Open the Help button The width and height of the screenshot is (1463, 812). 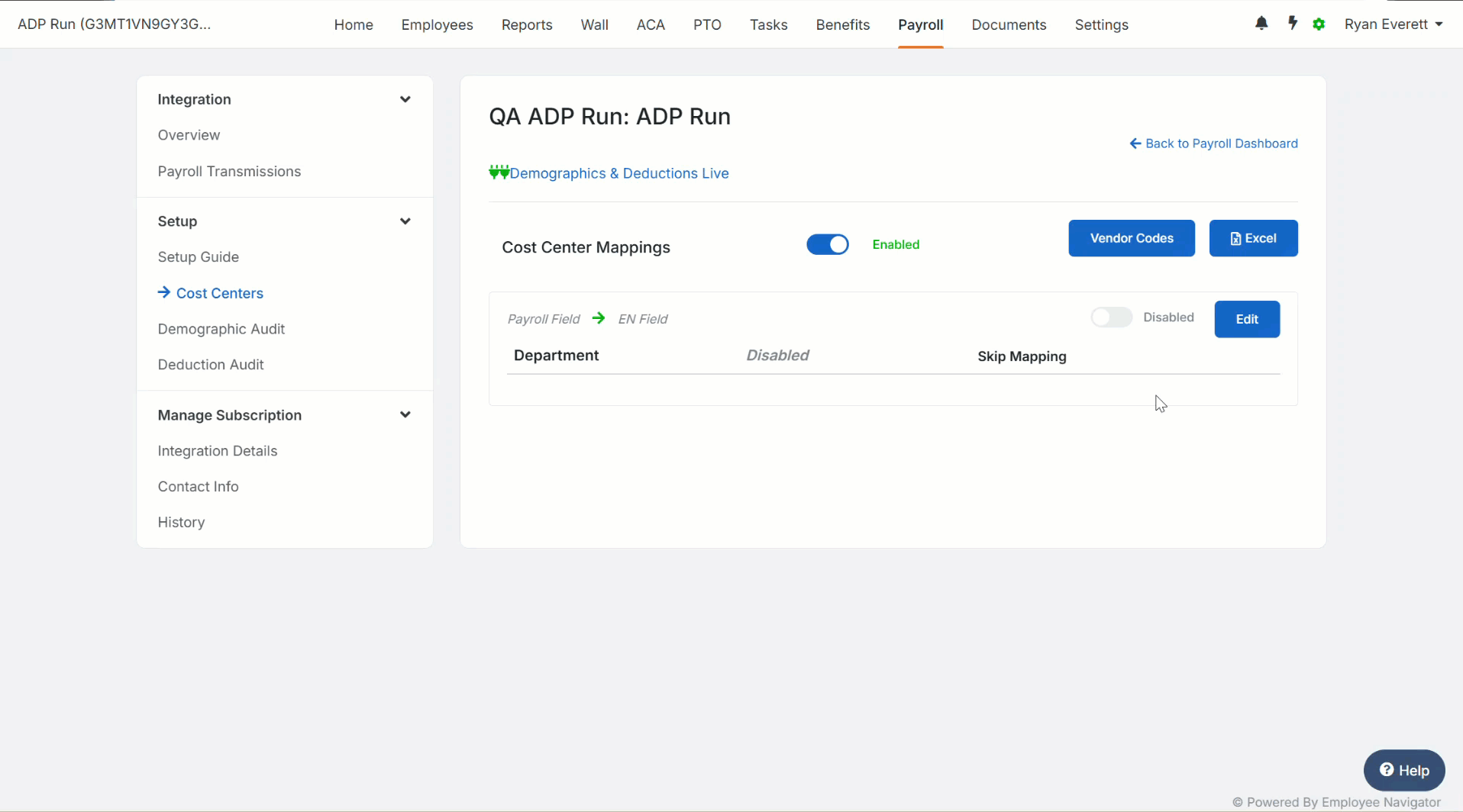[x=1404, y=770]
